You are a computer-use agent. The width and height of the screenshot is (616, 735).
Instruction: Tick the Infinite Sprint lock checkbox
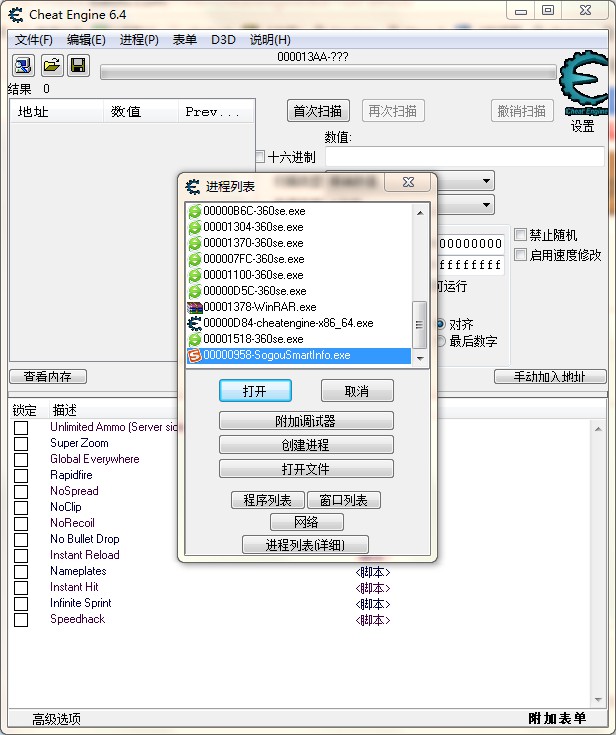click(x=21, y=603)
